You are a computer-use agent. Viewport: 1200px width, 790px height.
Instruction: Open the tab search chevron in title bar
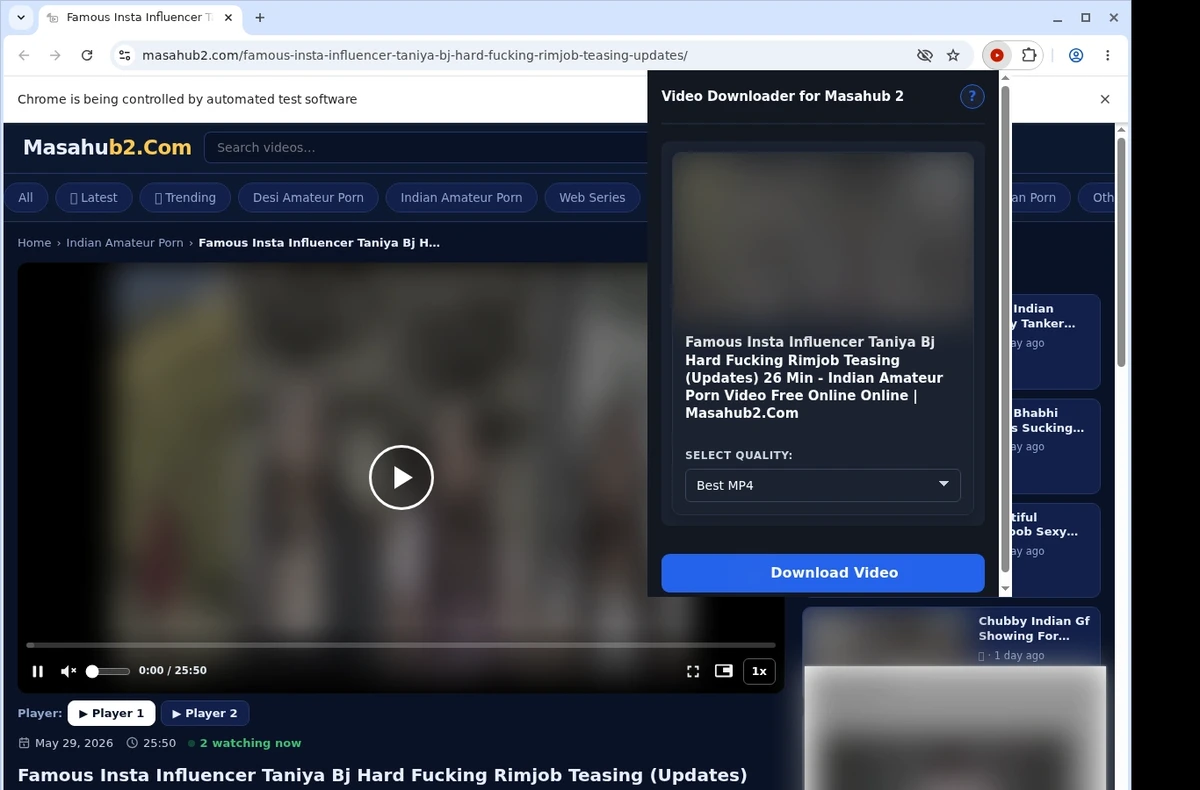click(x=21, y=18)
